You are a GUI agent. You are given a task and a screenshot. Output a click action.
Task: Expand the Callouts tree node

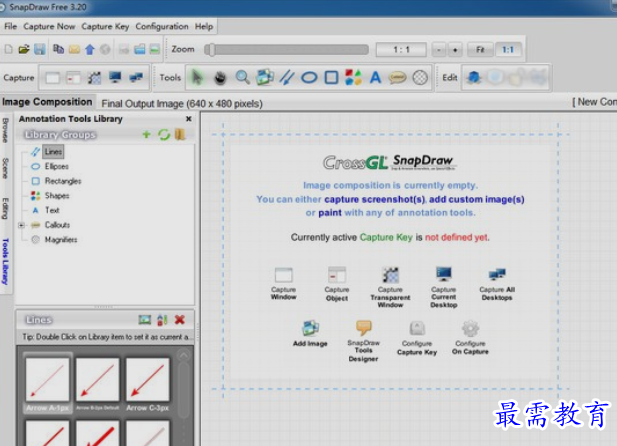(21, 225)
